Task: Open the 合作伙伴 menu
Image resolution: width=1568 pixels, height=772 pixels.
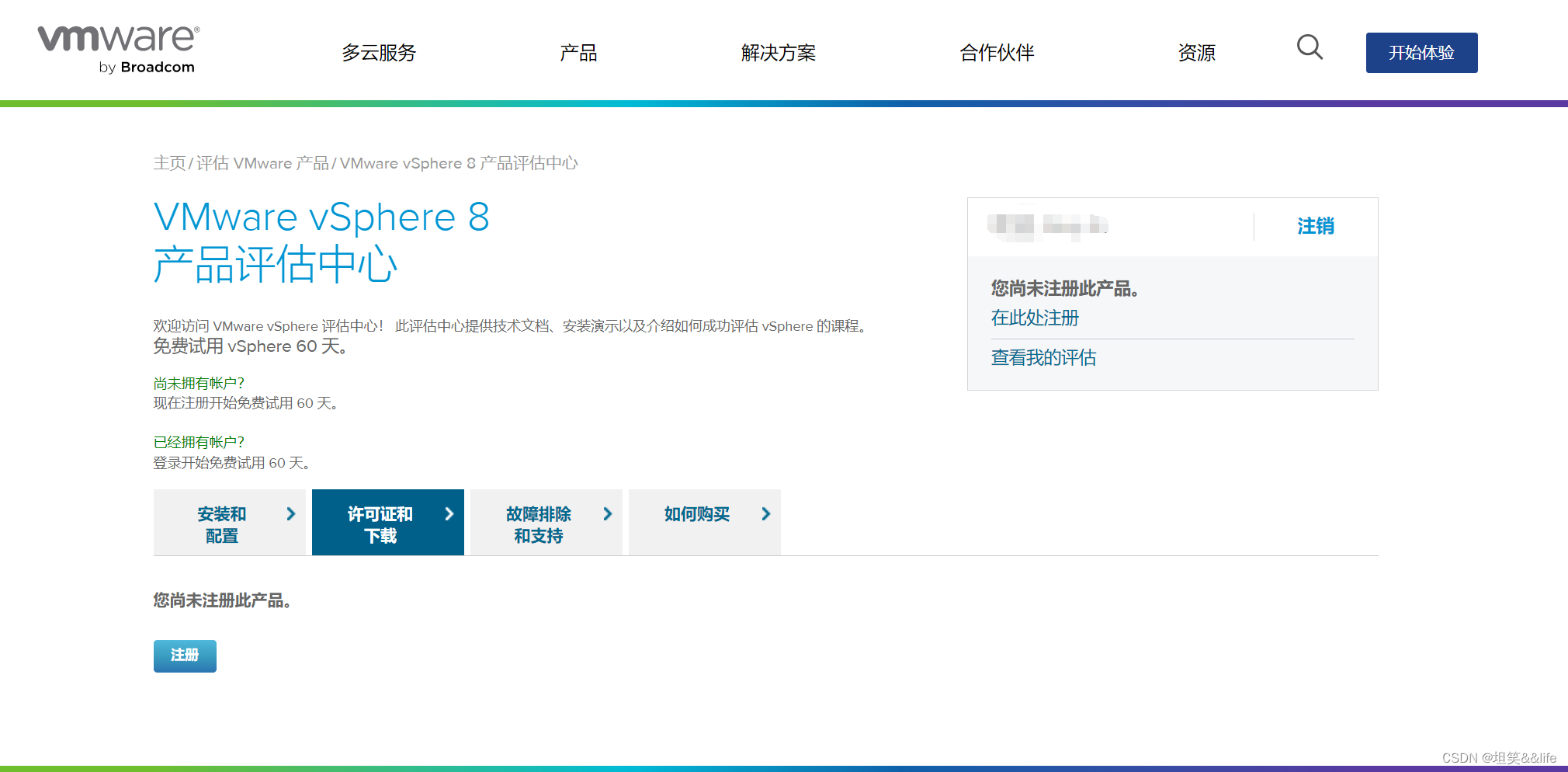Action: tap(996, 53)
